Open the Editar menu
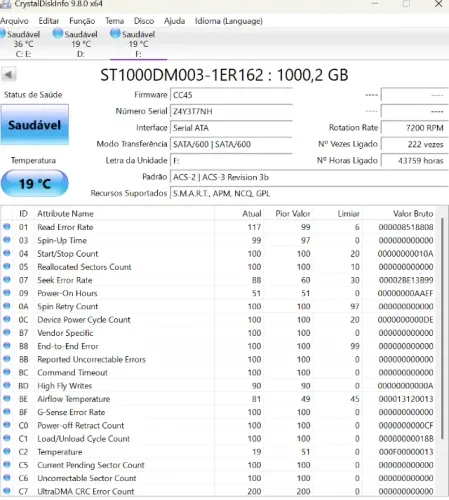Screen dimensions: 449x500 point(49,21)
